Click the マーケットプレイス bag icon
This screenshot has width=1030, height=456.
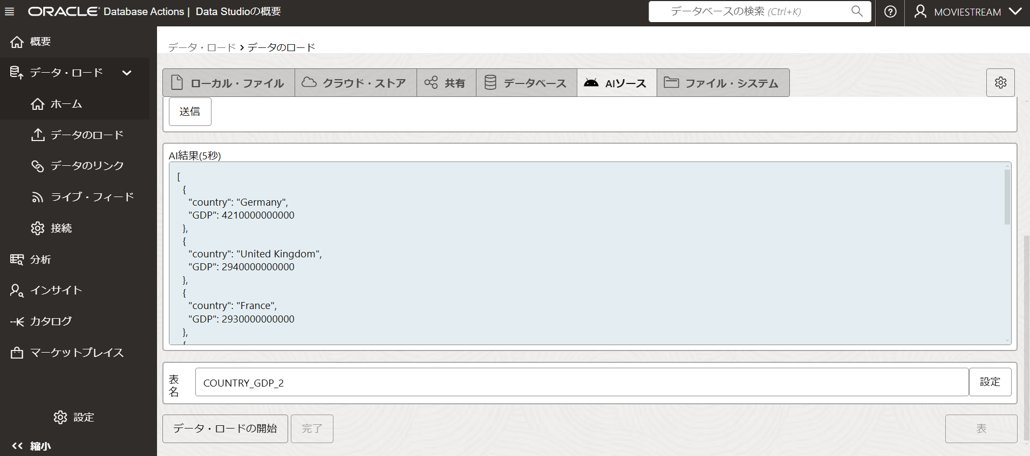16,353
